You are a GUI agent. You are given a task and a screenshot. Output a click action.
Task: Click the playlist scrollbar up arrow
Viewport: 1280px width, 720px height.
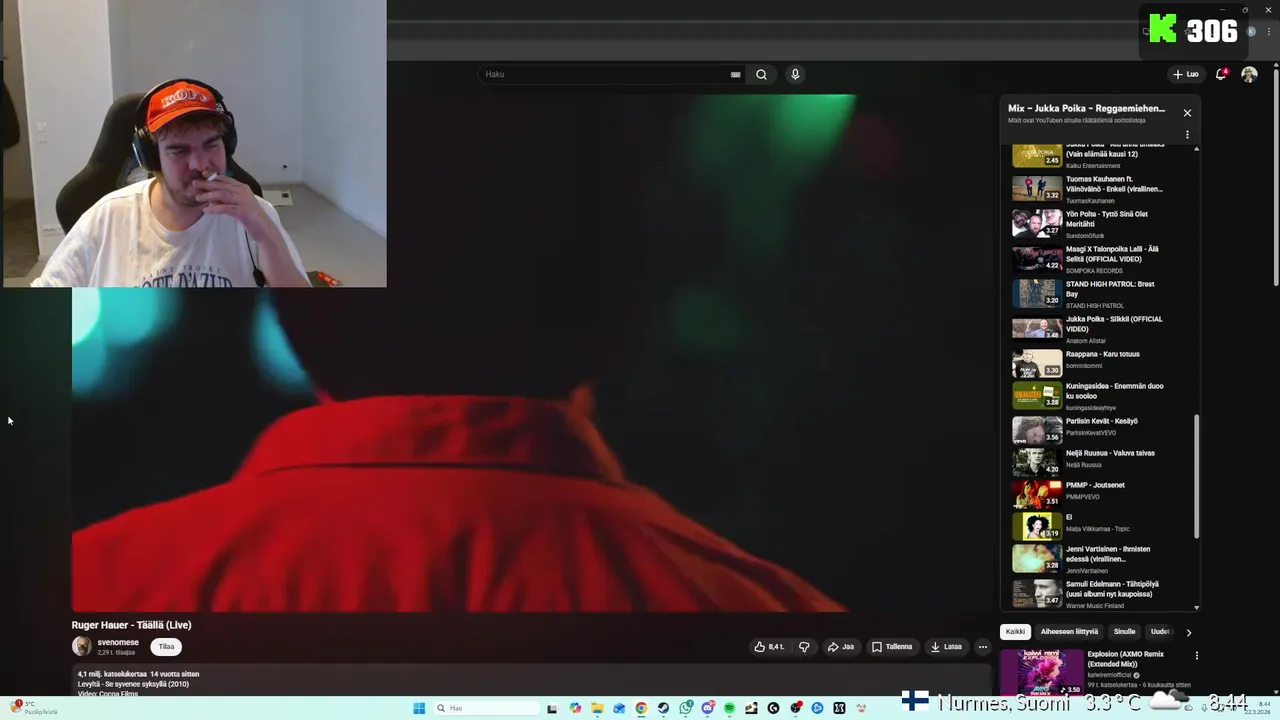click(x=1196, y=149)
